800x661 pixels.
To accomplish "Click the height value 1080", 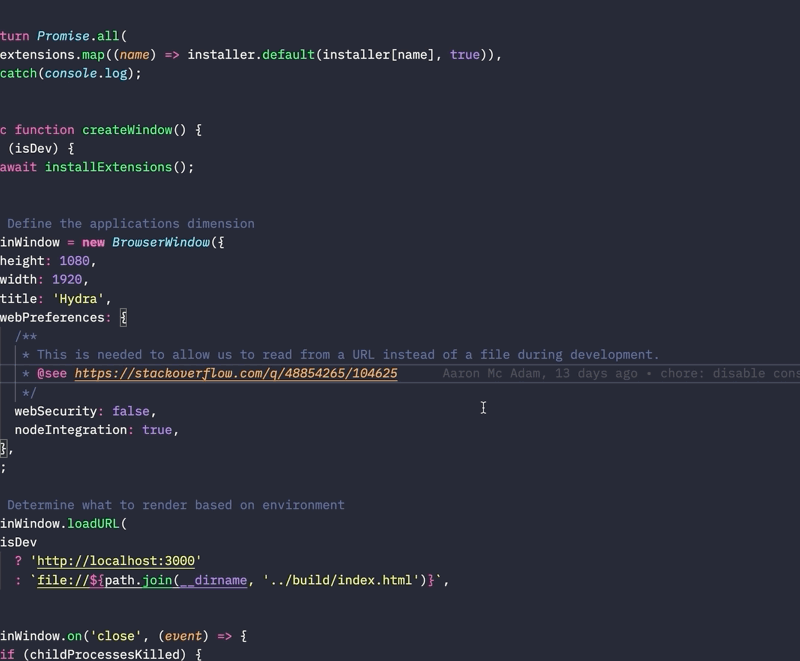I will pos(74,261).
